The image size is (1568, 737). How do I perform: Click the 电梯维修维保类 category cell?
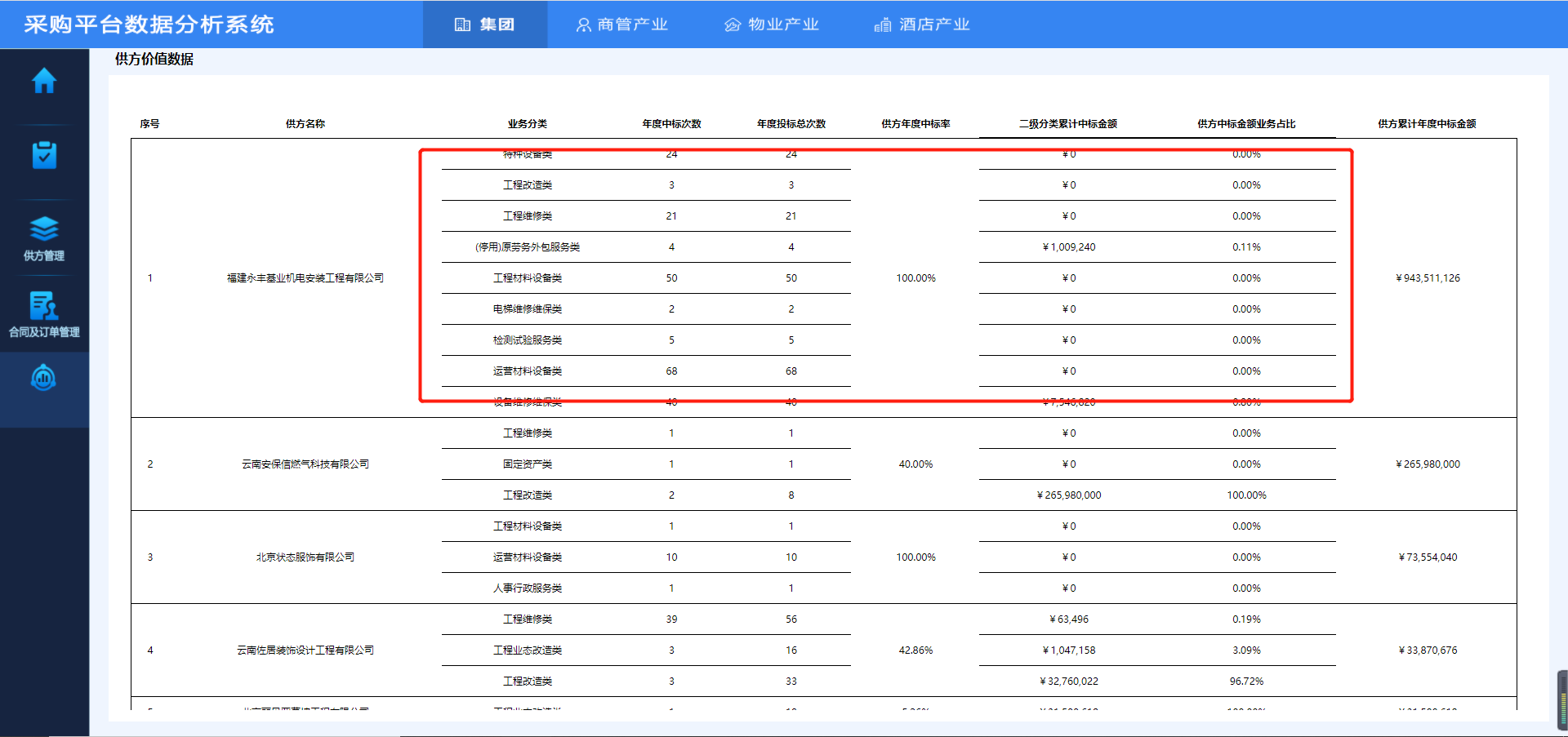[x=528, y=309]
